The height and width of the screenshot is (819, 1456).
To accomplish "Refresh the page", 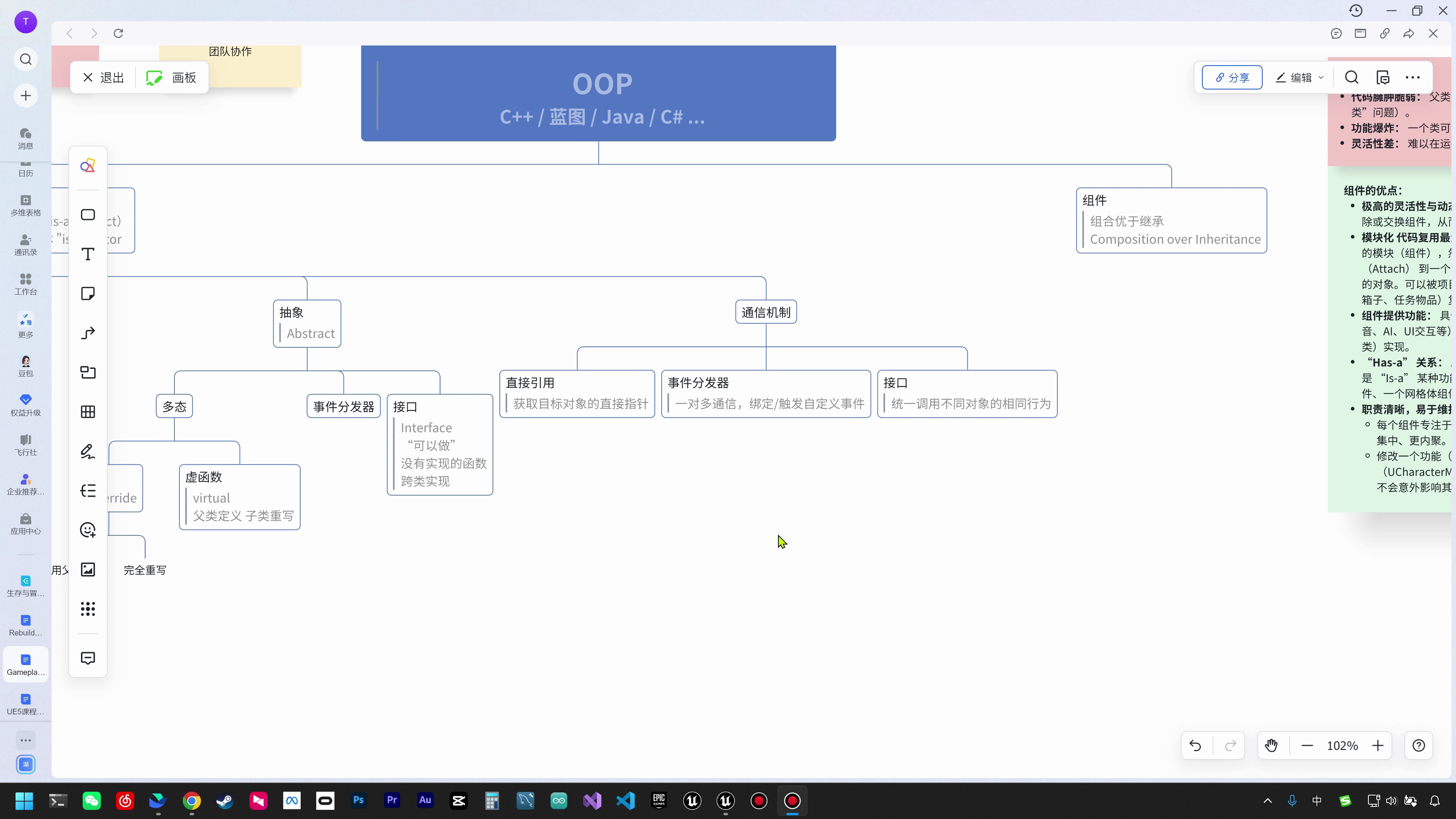I will (118, 33).
